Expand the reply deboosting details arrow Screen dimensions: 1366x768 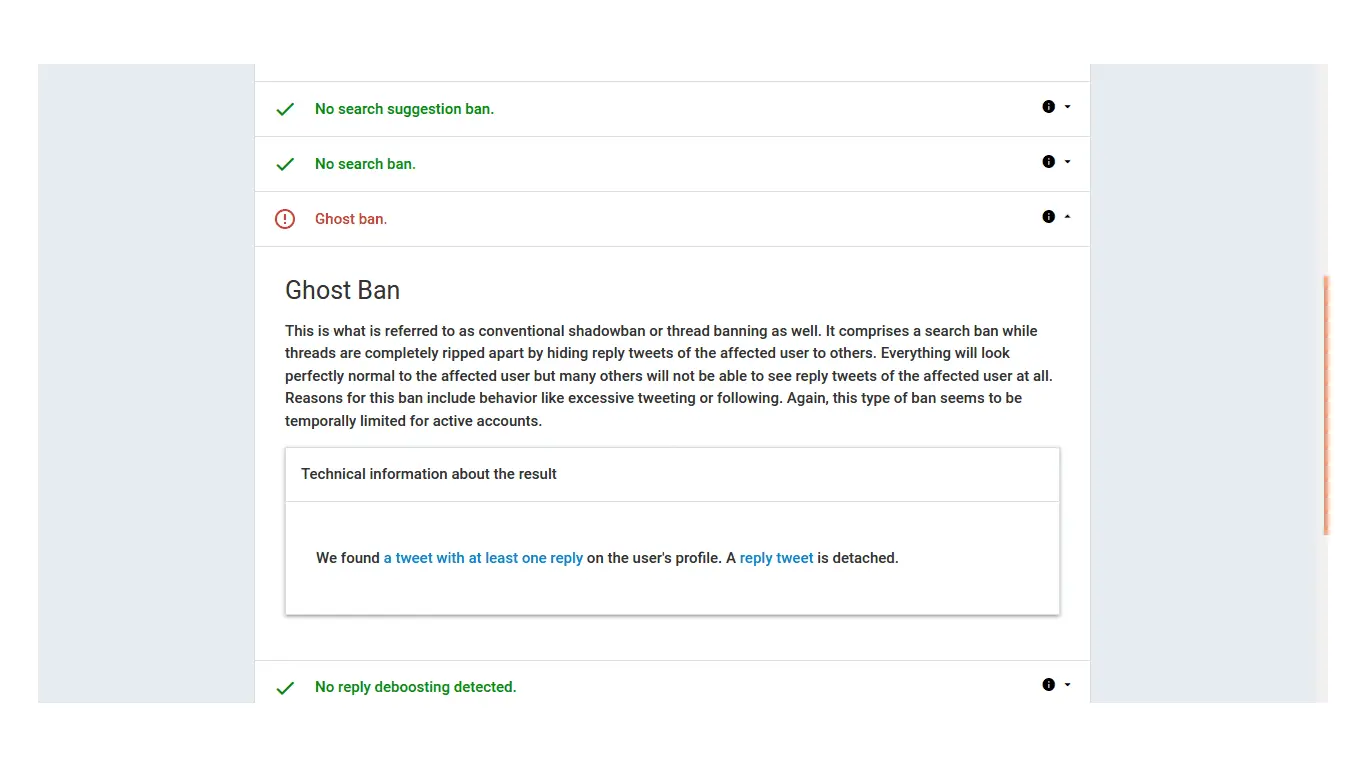point(1067,685)
